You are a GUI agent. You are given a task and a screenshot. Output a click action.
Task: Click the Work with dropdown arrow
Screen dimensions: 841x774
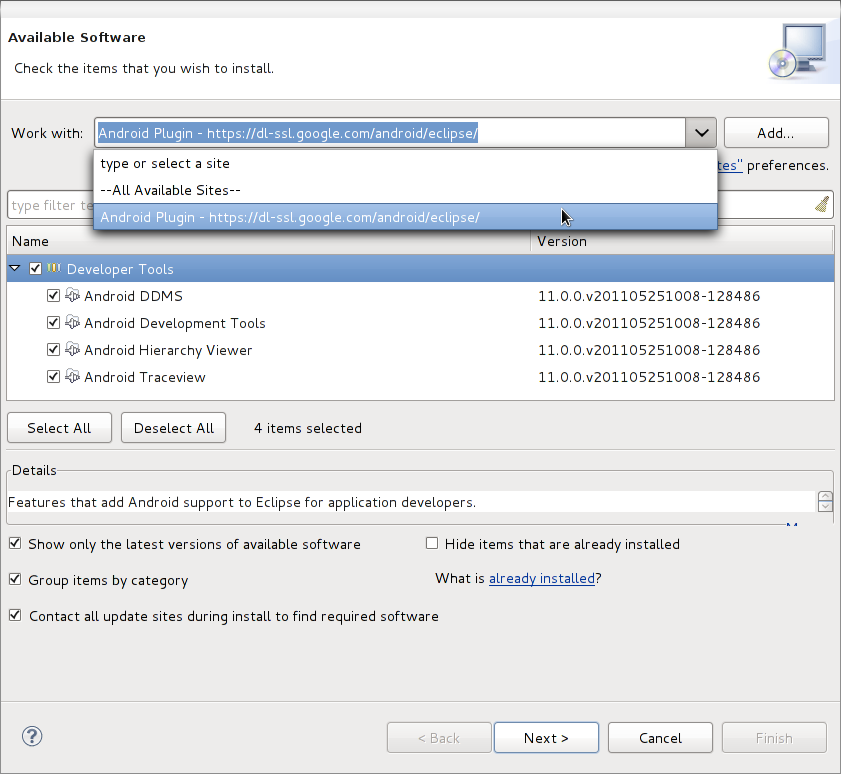click(701, 132)
